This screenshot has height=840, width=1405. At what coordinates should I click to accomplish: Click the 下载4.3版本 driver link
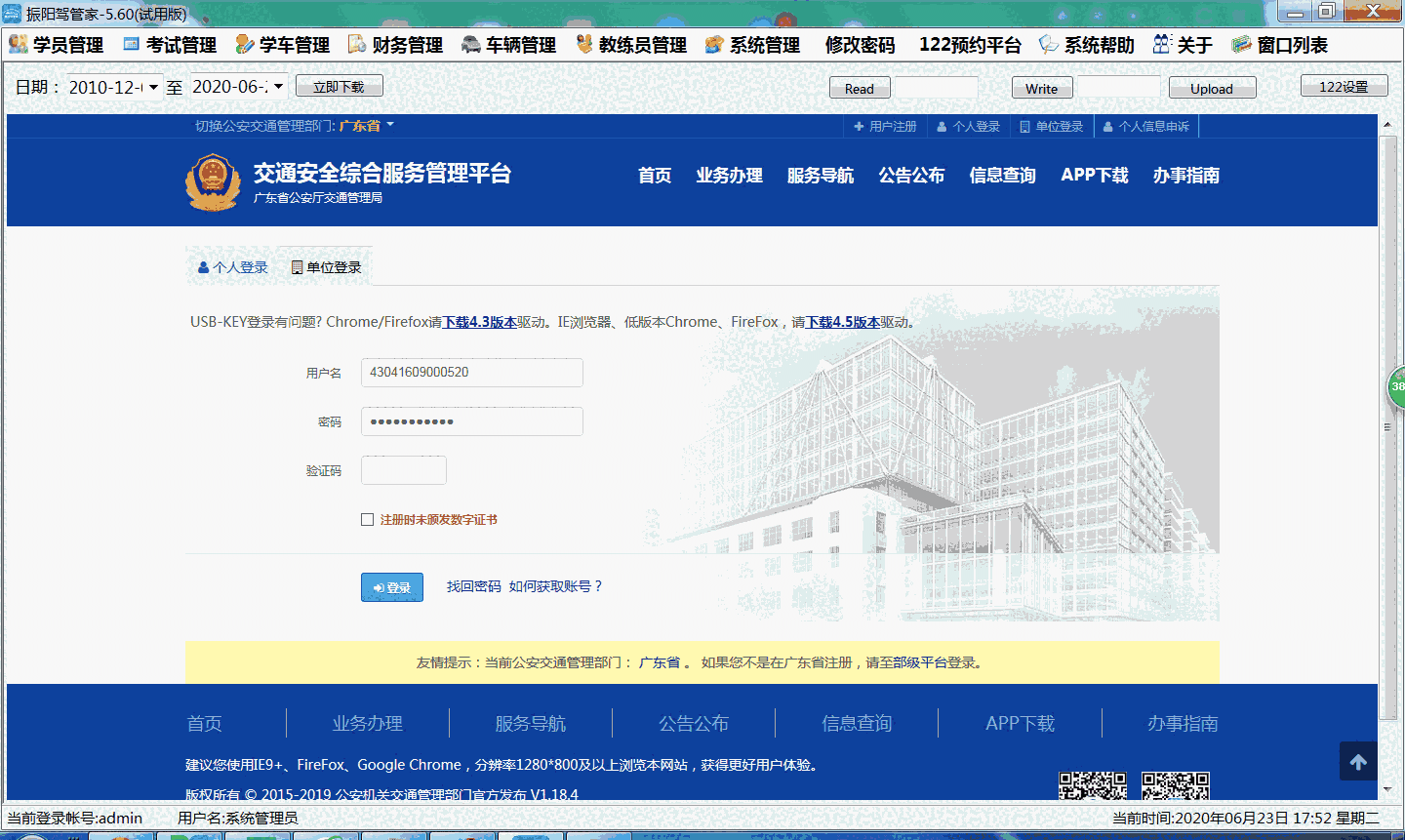pos(480,322)
